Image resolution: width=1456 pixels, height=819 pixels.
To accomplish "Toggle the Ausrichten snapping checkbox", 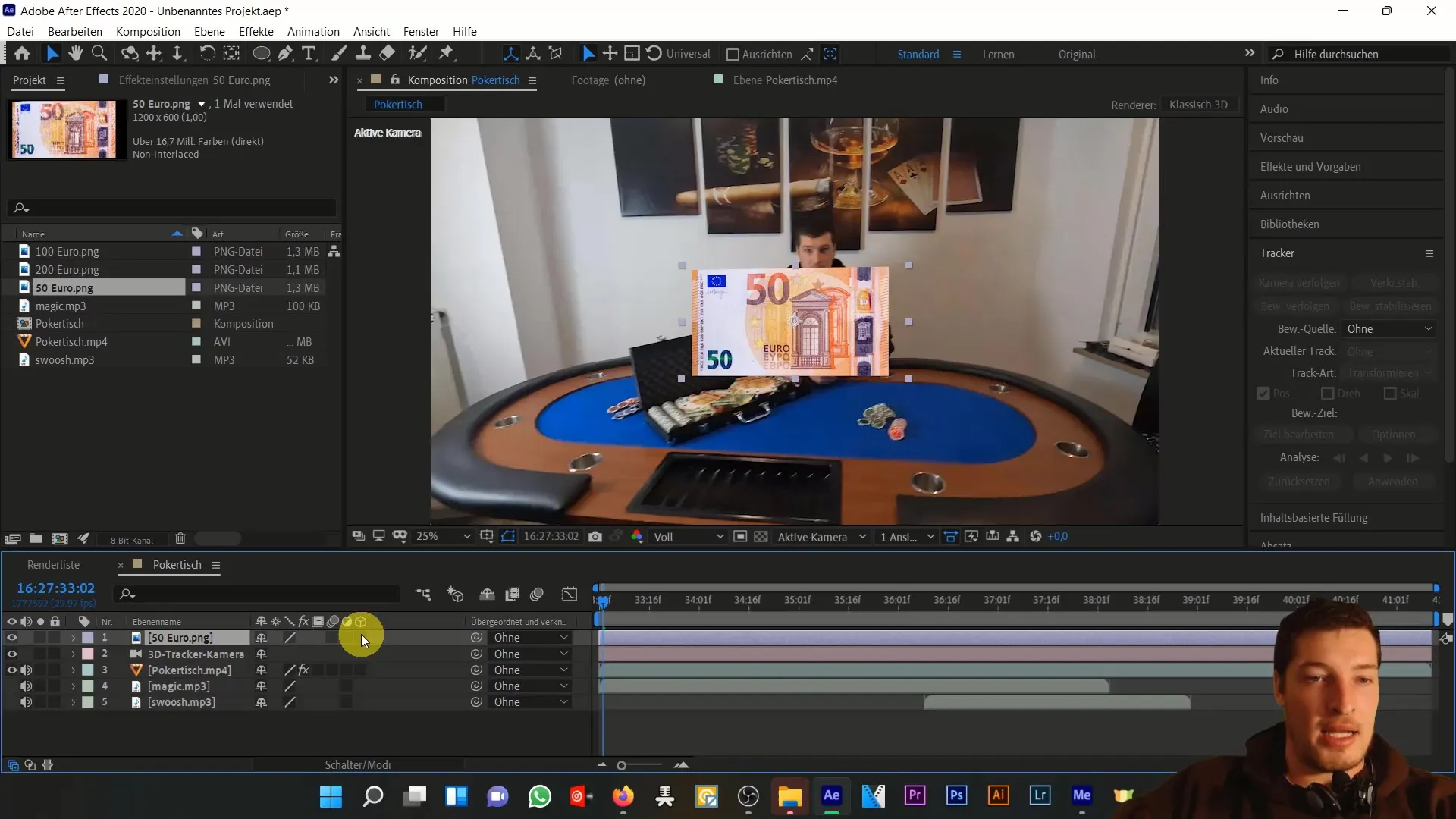I will (x=733, y=55).
